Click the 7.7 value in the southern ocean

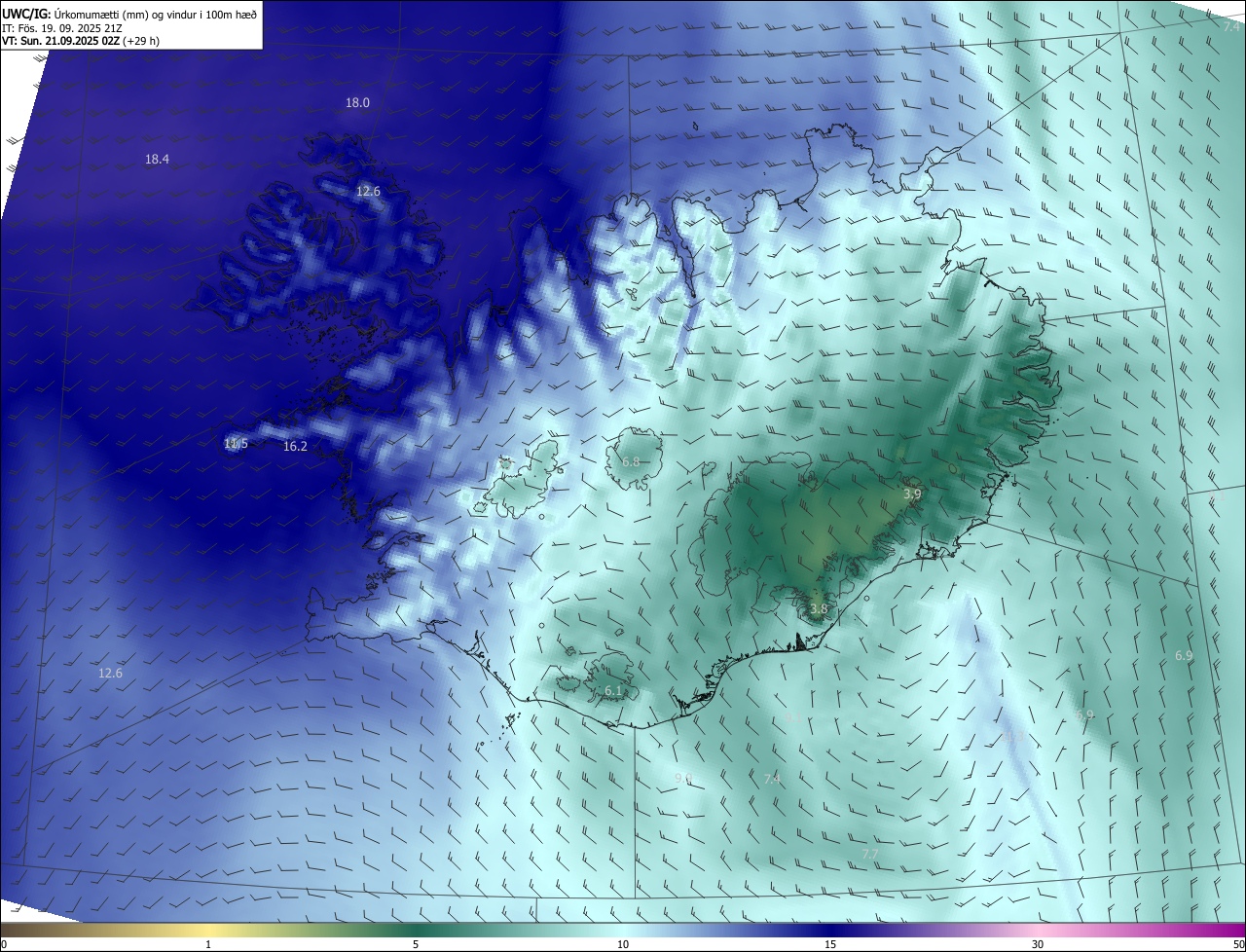tap(870, 854)
